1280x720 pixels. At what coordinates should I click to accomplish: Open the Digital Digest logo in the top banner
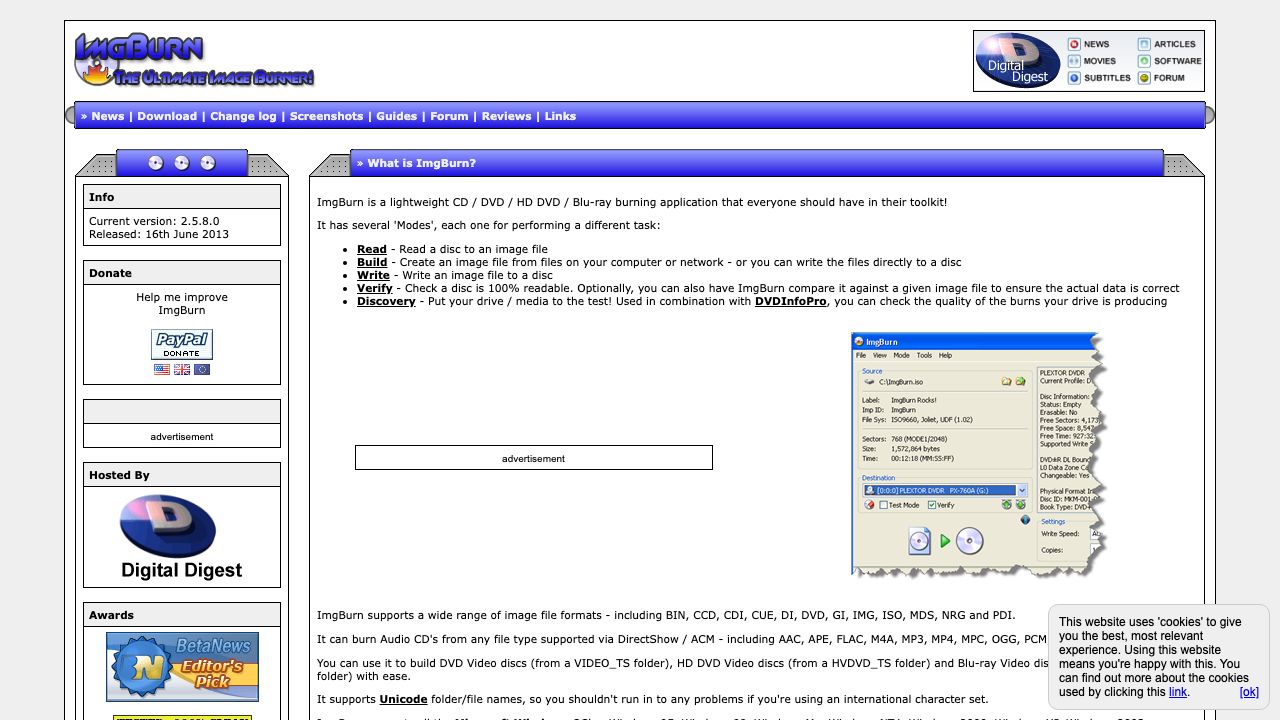[x=1018, y=61]
